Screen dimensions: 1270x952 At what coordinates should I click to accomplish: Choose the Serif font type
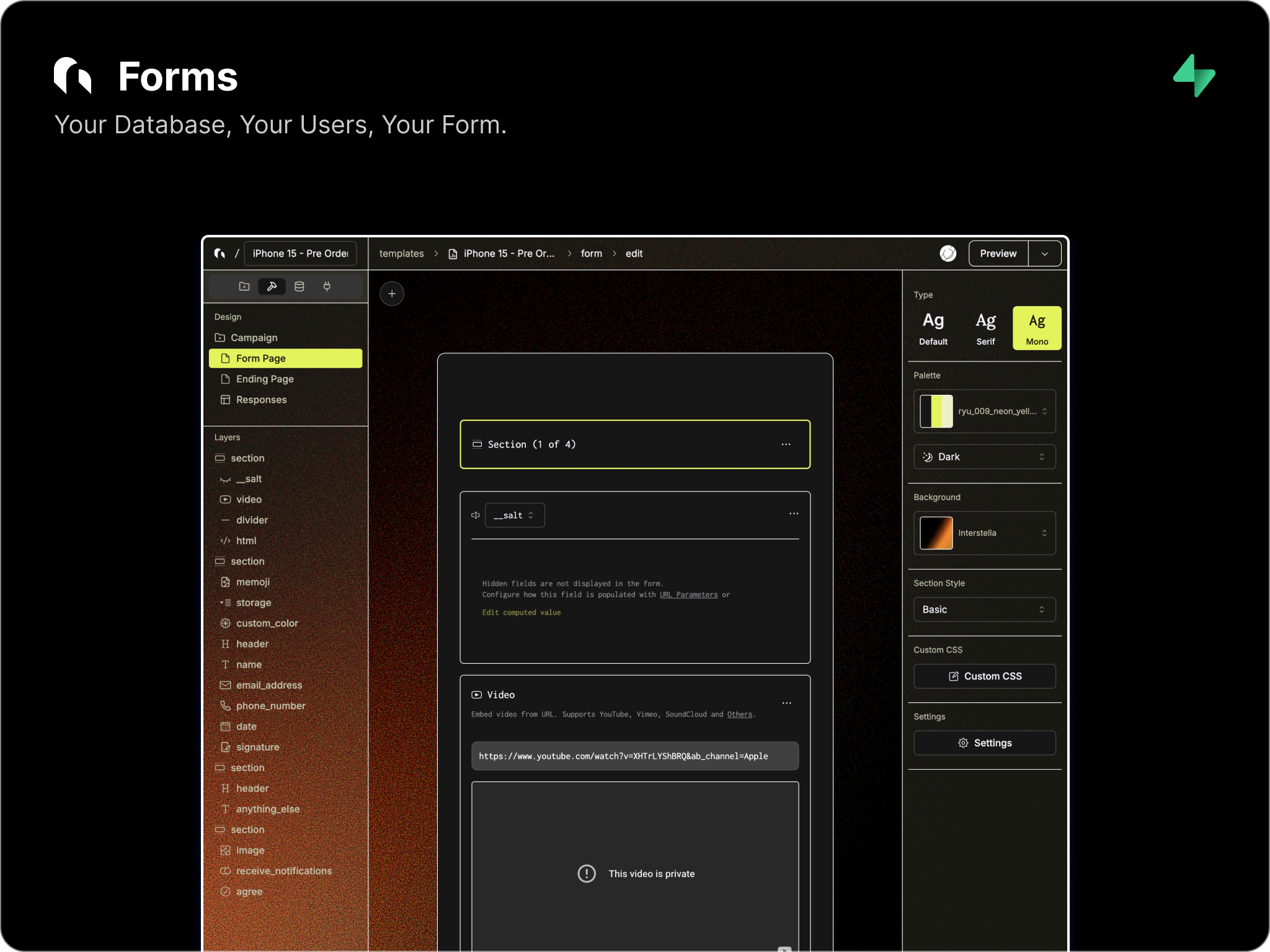coord(985,328)
